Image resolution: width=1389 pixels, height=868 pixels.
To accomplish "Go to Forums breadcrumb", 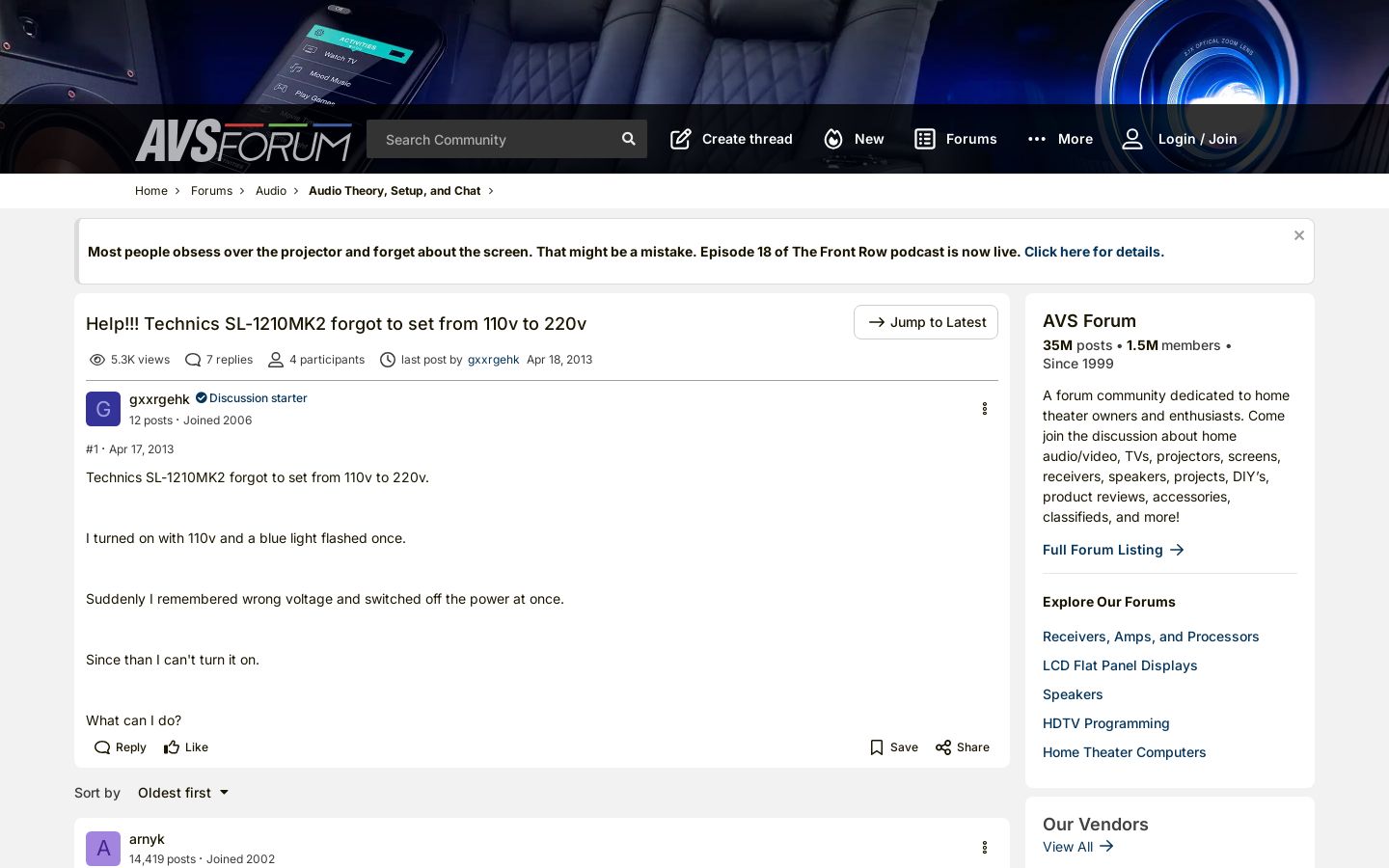I will tap(211, 191).
